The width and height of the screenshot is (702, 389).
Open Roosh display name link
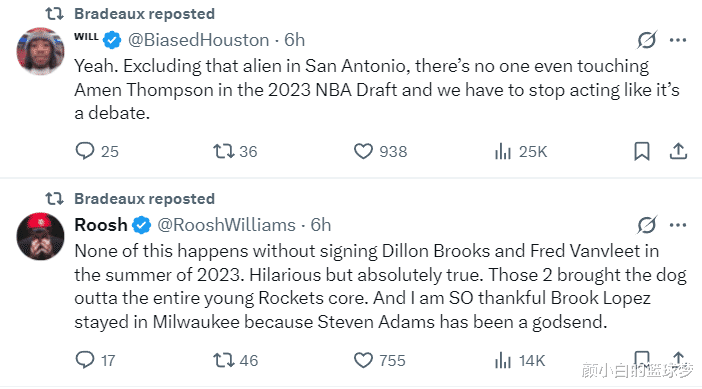pyautogui.click(x=101, y=225)
